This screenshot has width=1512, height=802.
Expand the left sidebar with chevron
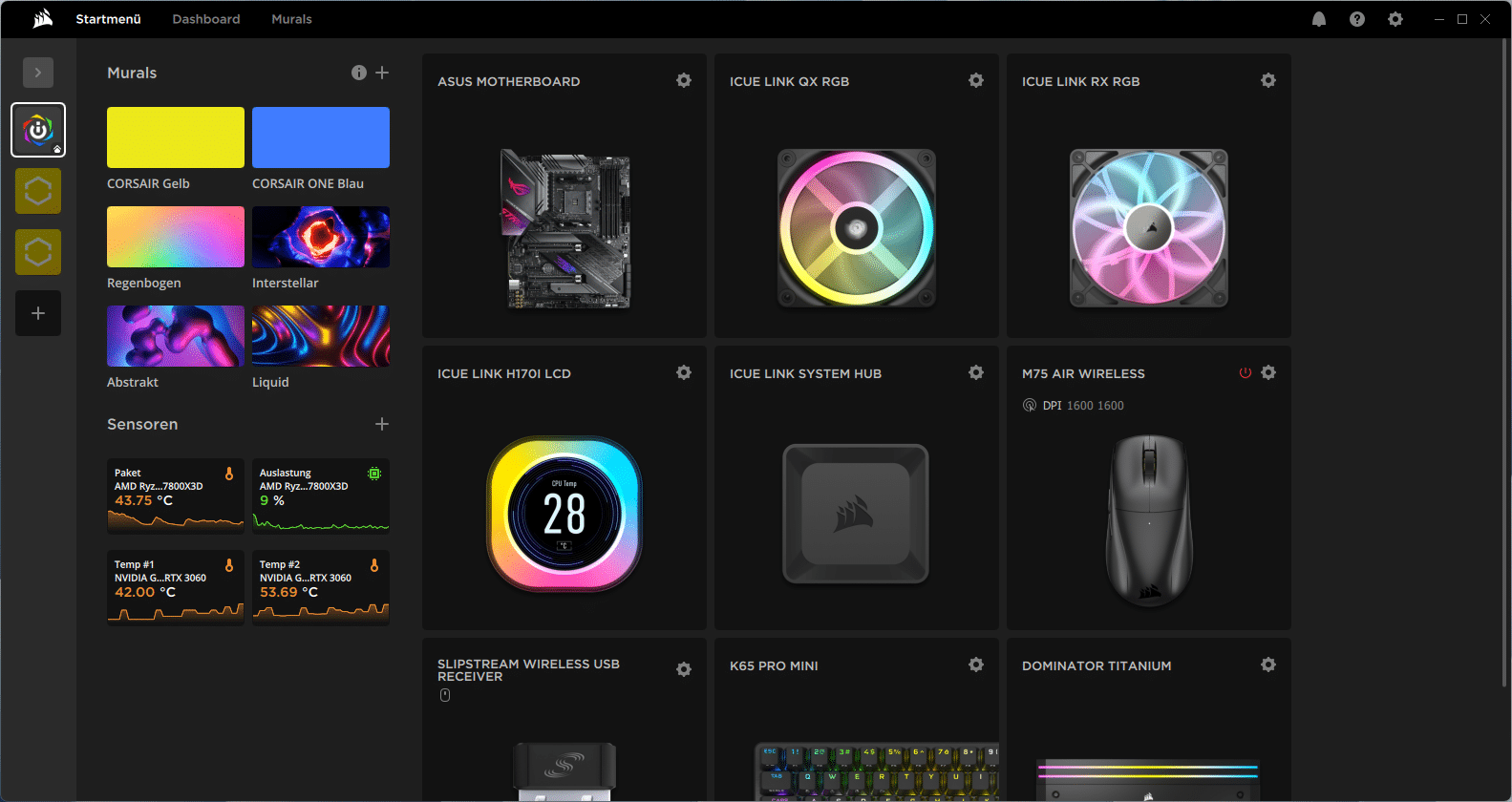pyautogui.click(x=38, y=73)
